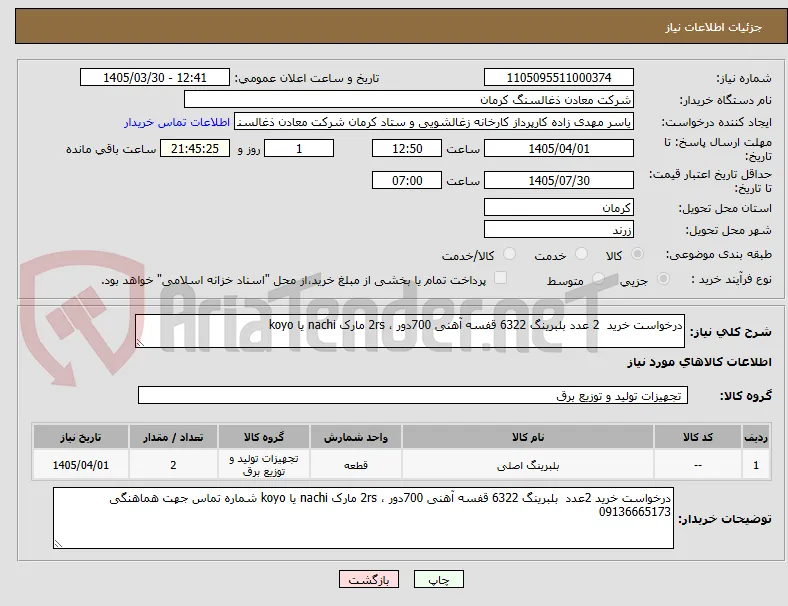The height and width of the screenshot is (606, 788).
Task: Click the remaining days field showing 1
Action: pos(299,148)
